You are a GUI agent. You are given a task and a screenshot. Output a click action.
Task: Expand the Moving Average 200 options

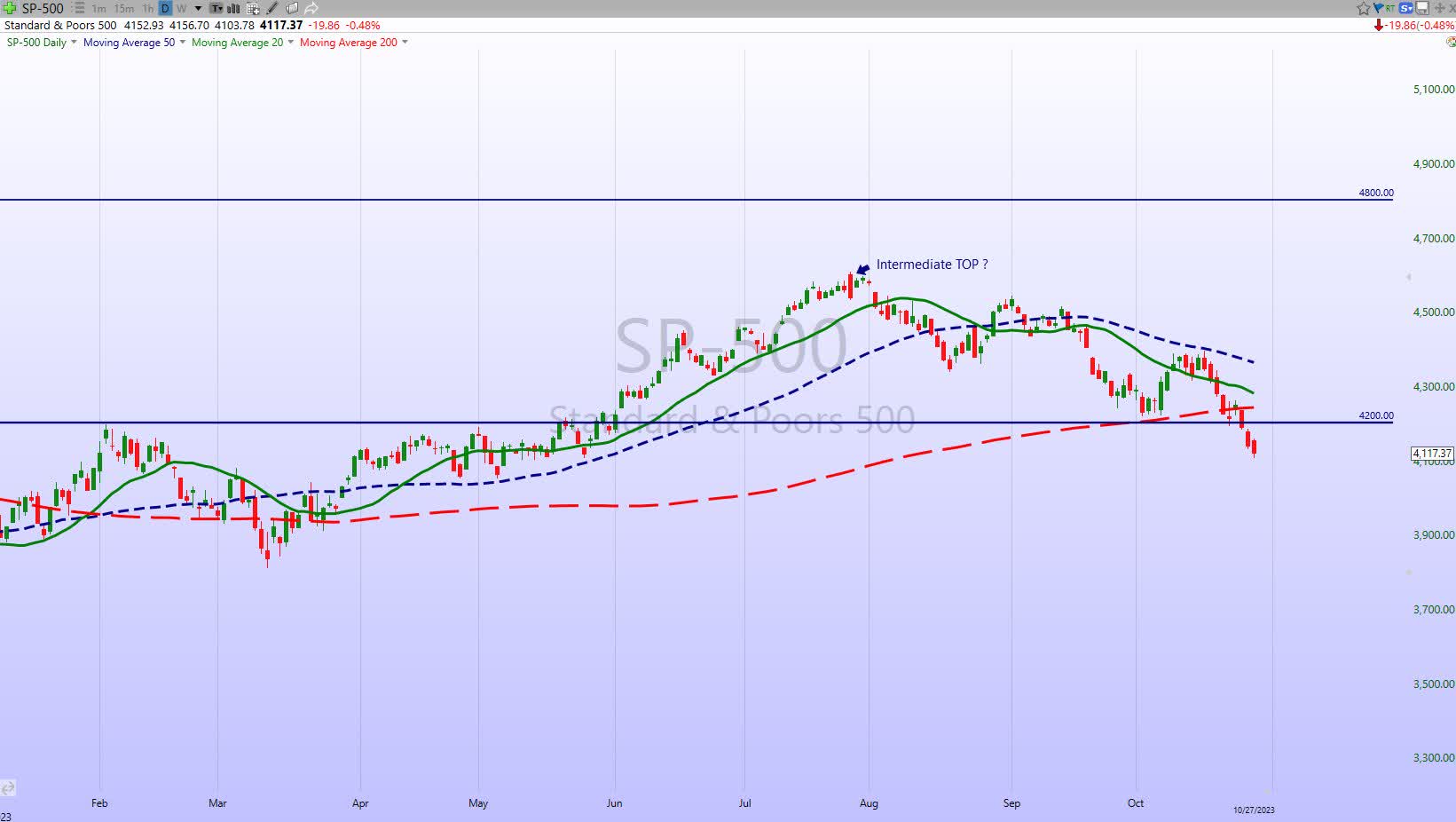pos(350,42)
